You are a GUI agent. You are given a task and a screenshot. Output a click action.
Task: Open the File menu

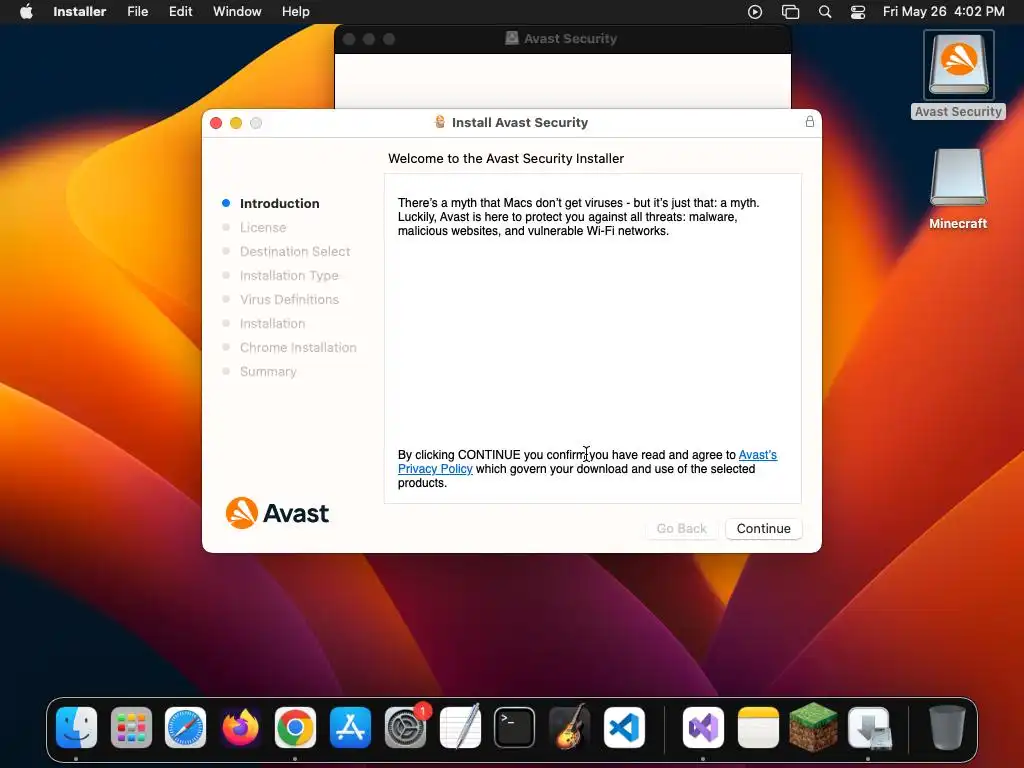137,12
